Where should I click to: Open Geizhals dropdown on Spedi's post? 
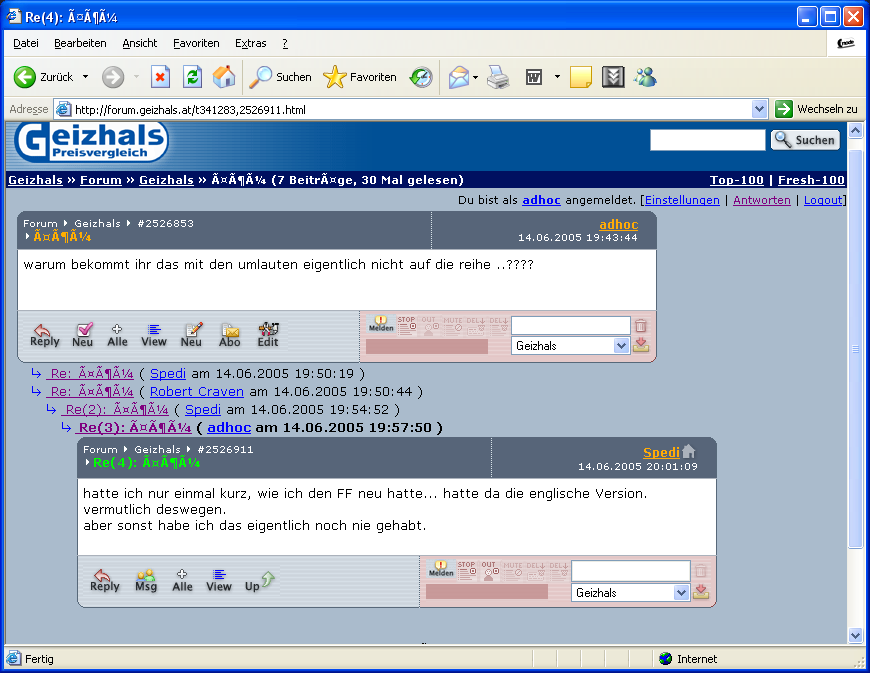[x=630, y=593]
